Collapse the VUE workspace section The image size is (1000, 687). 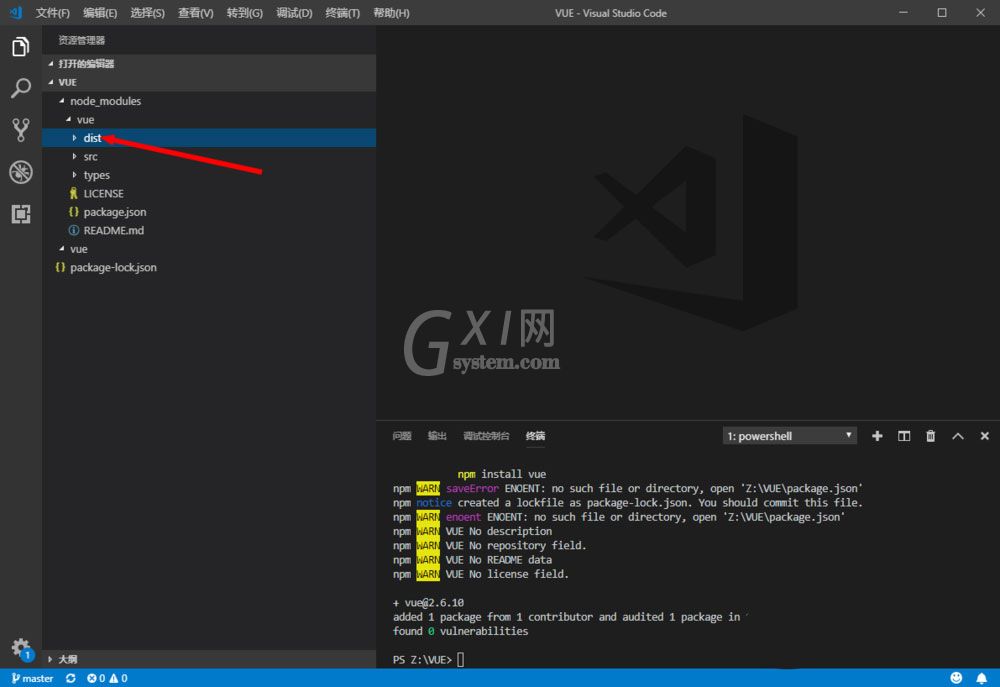[209, 82]
